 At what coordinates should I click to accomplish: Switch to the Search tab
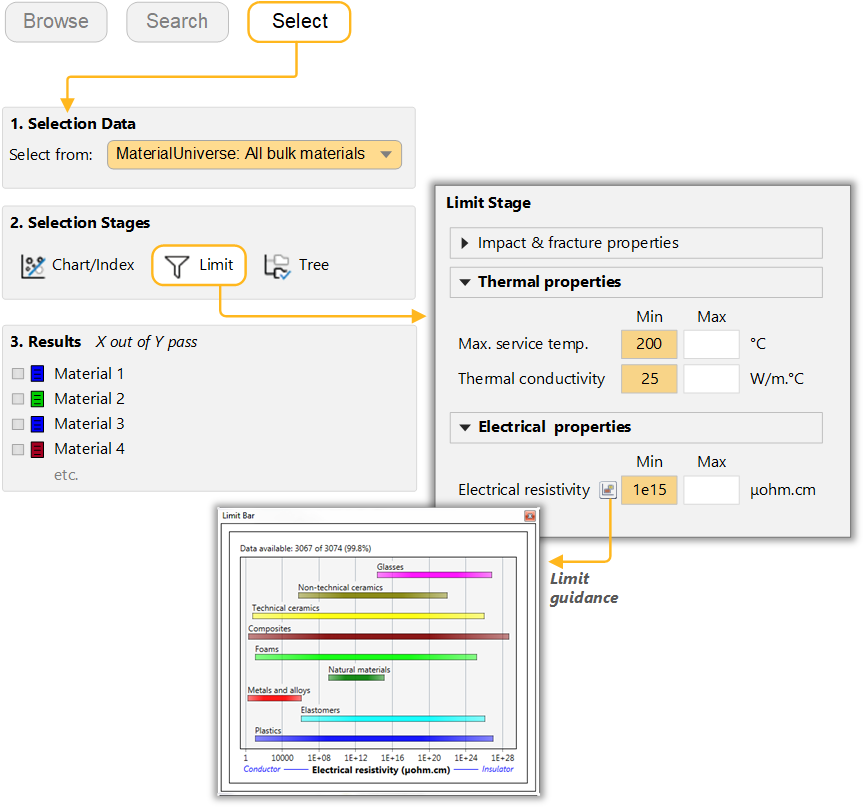177,22
